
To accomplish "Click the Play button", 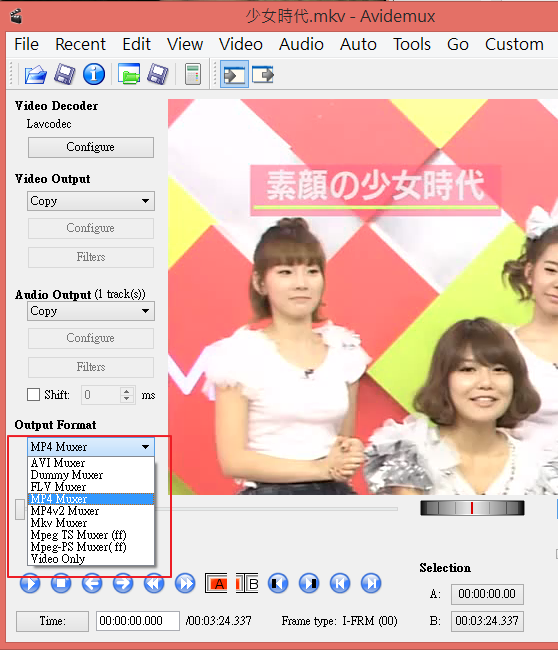I will click(x=30, y=584).
